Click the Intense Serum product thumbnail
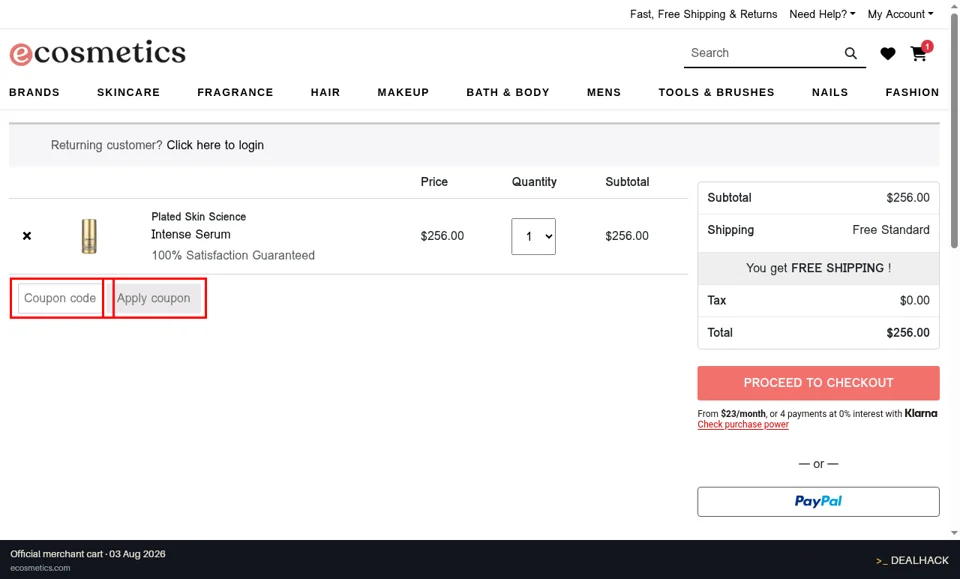 pyautogui.click(x=89, y=236)
